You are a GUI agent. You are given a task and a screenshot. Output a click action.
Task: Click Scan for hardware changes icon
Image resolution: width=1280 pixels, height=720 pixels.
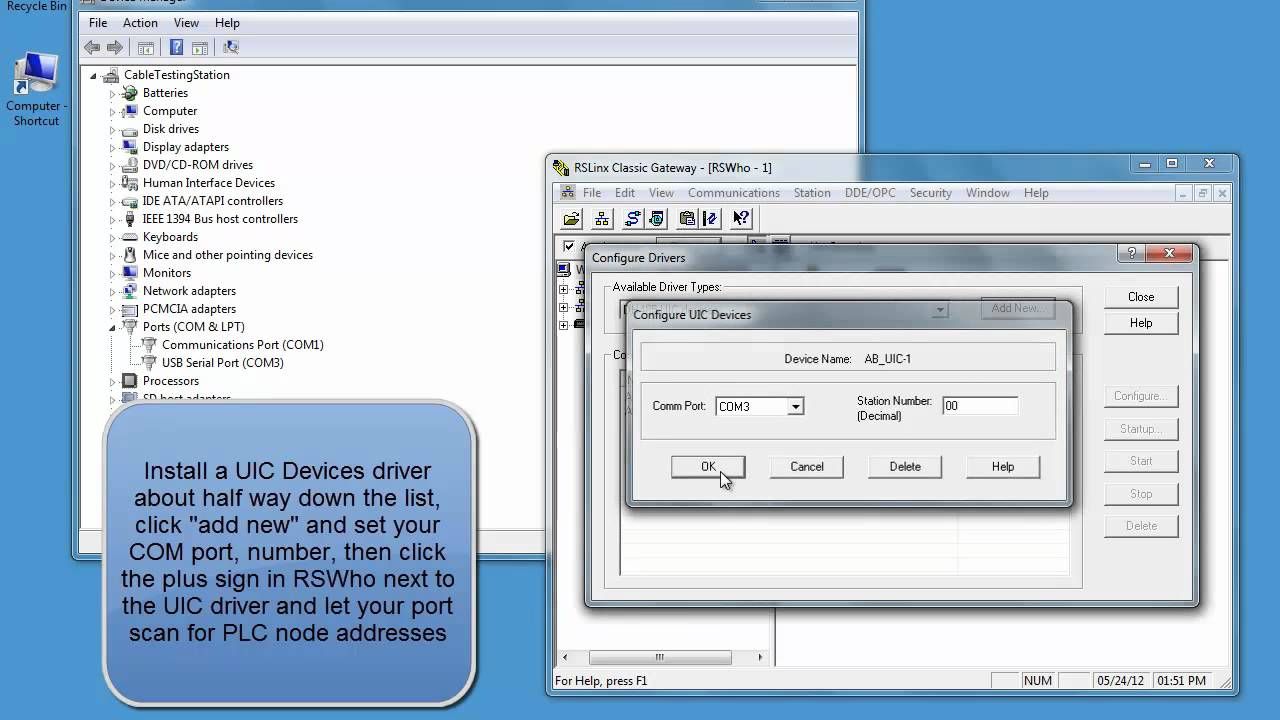[x=231, y=47]
